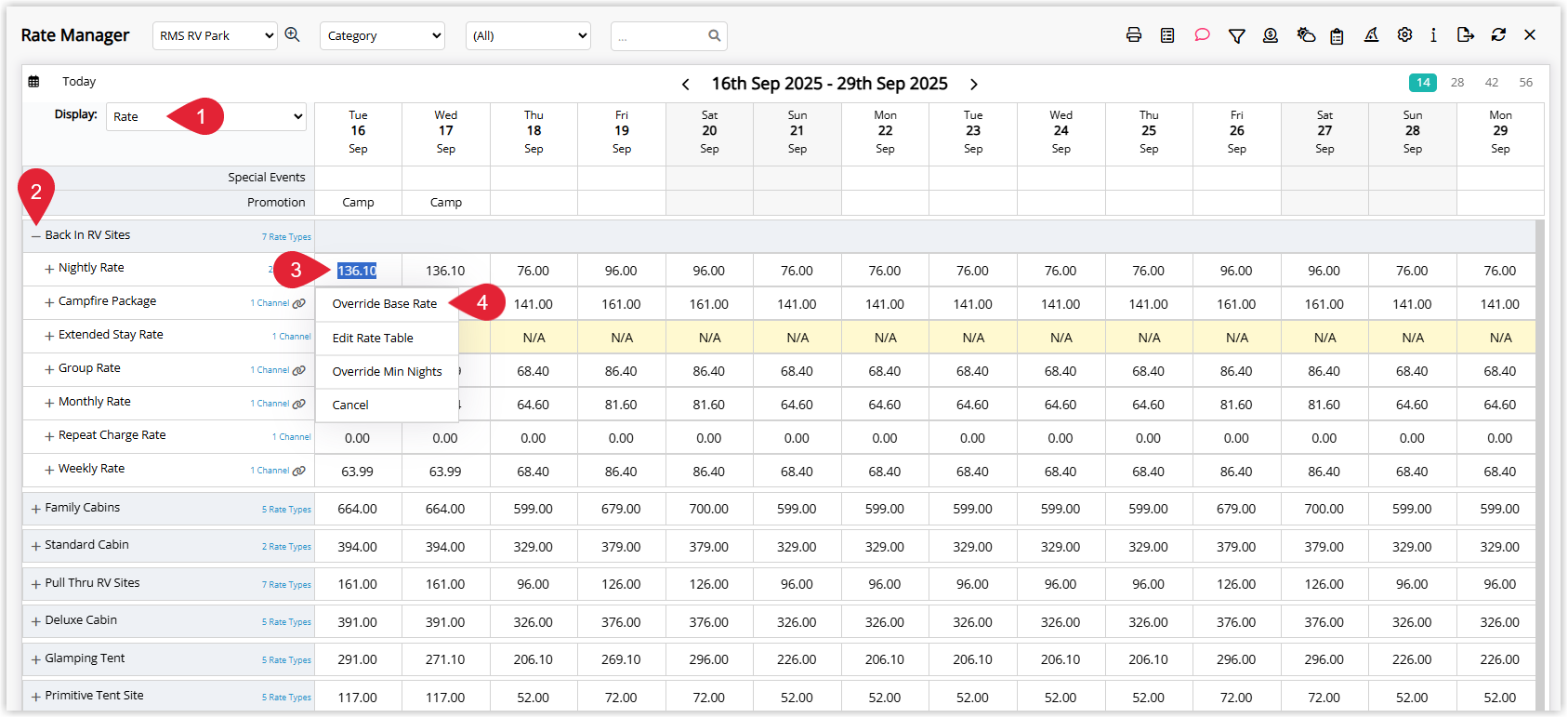Image resolution: width=1568 pixels, height=718 pixels.
Task: Open the (All) filter dropdown
Action: click(x=528, y=36)
